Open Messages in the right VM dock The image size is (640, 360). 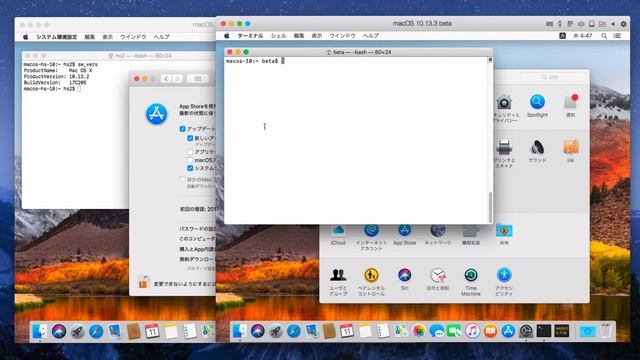pyautogui.click(x=436, y=331)
